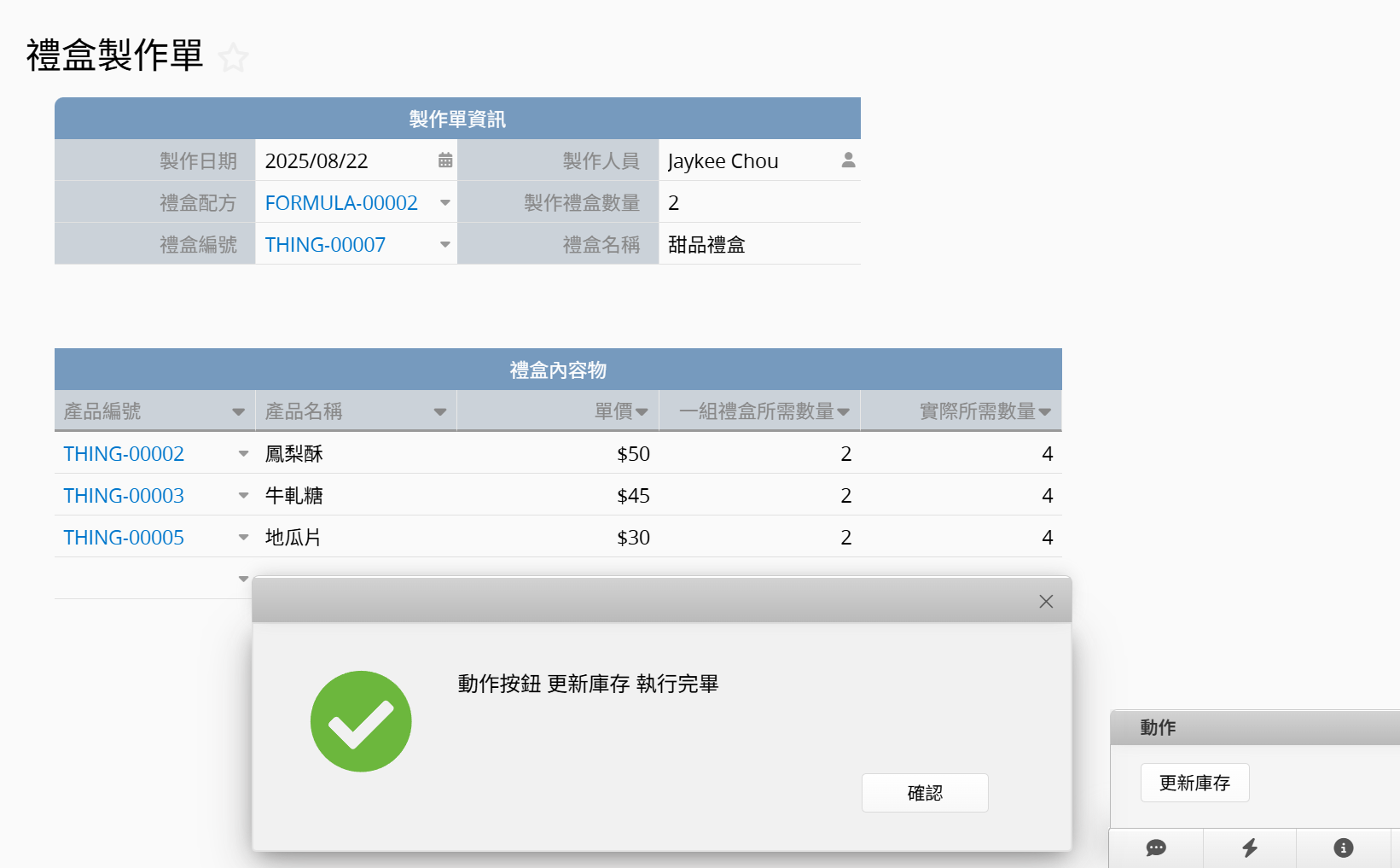Screen dimensions: 1400x868
Task: Open the calendar picker for 製作日期
Action: (444, 160)
